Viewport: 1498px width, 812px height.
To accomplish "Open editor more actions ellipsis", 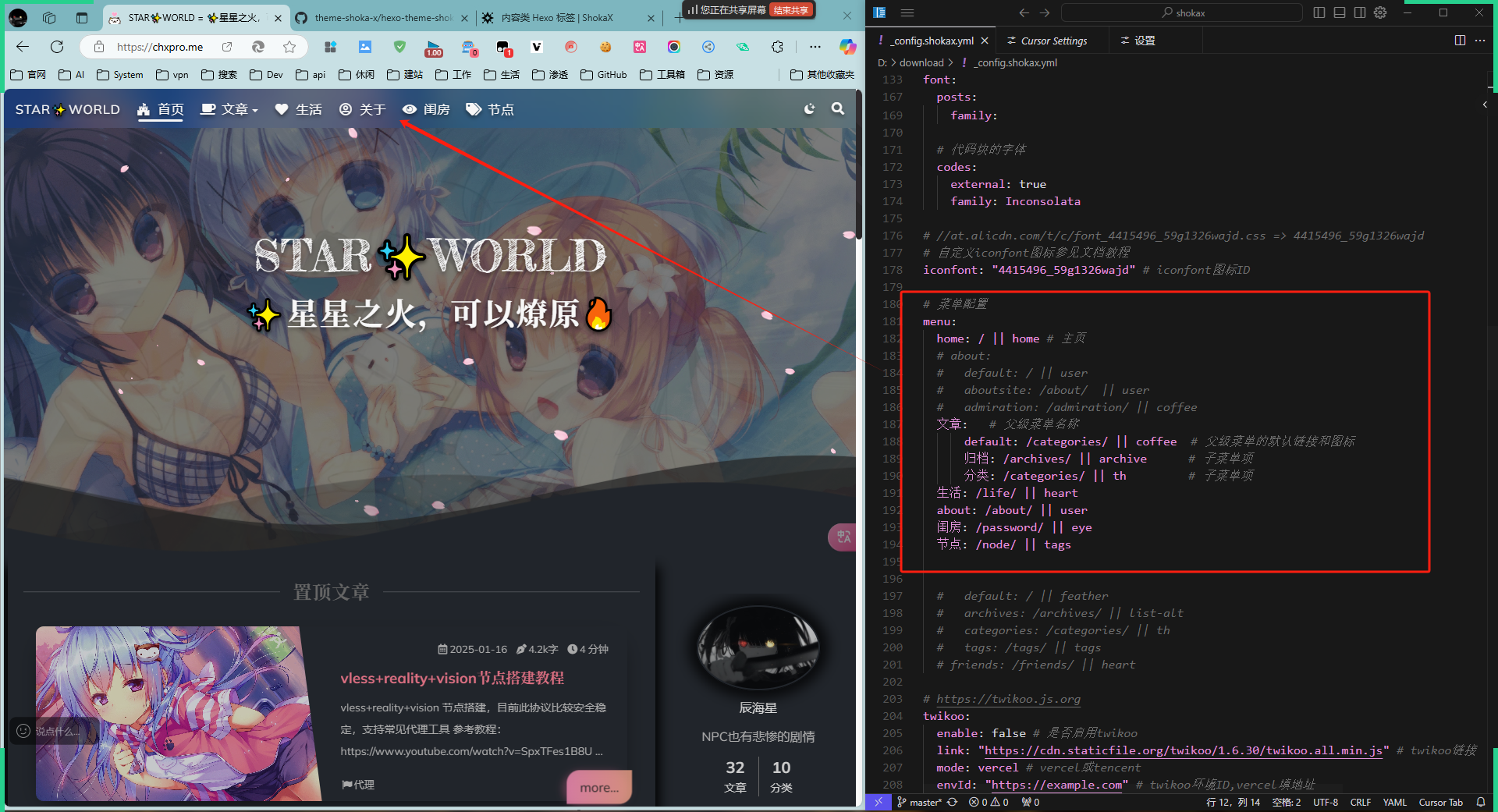I will pyautogui.click(x=1480, y=41).
